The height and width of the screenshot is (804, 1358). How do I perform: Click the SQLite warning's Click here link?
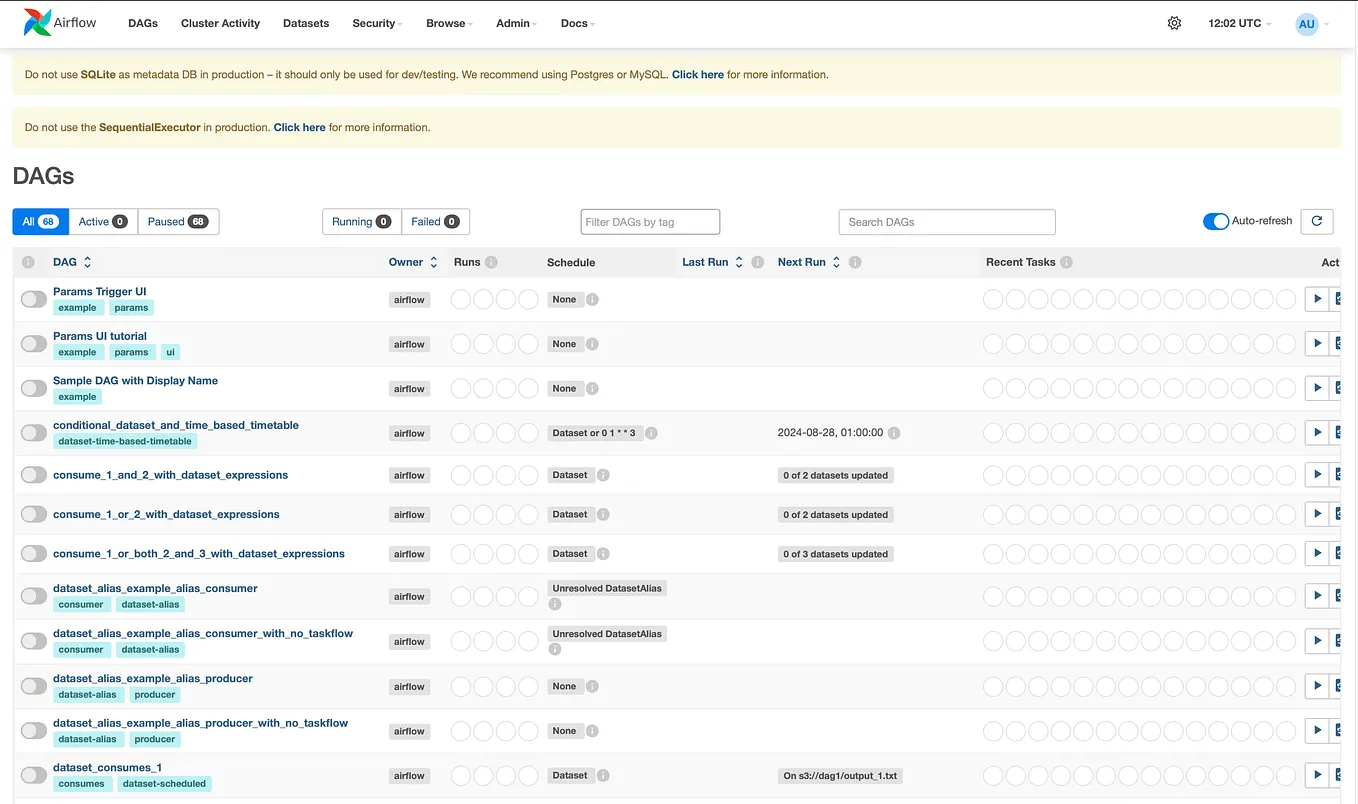click(x=697, y=74)
